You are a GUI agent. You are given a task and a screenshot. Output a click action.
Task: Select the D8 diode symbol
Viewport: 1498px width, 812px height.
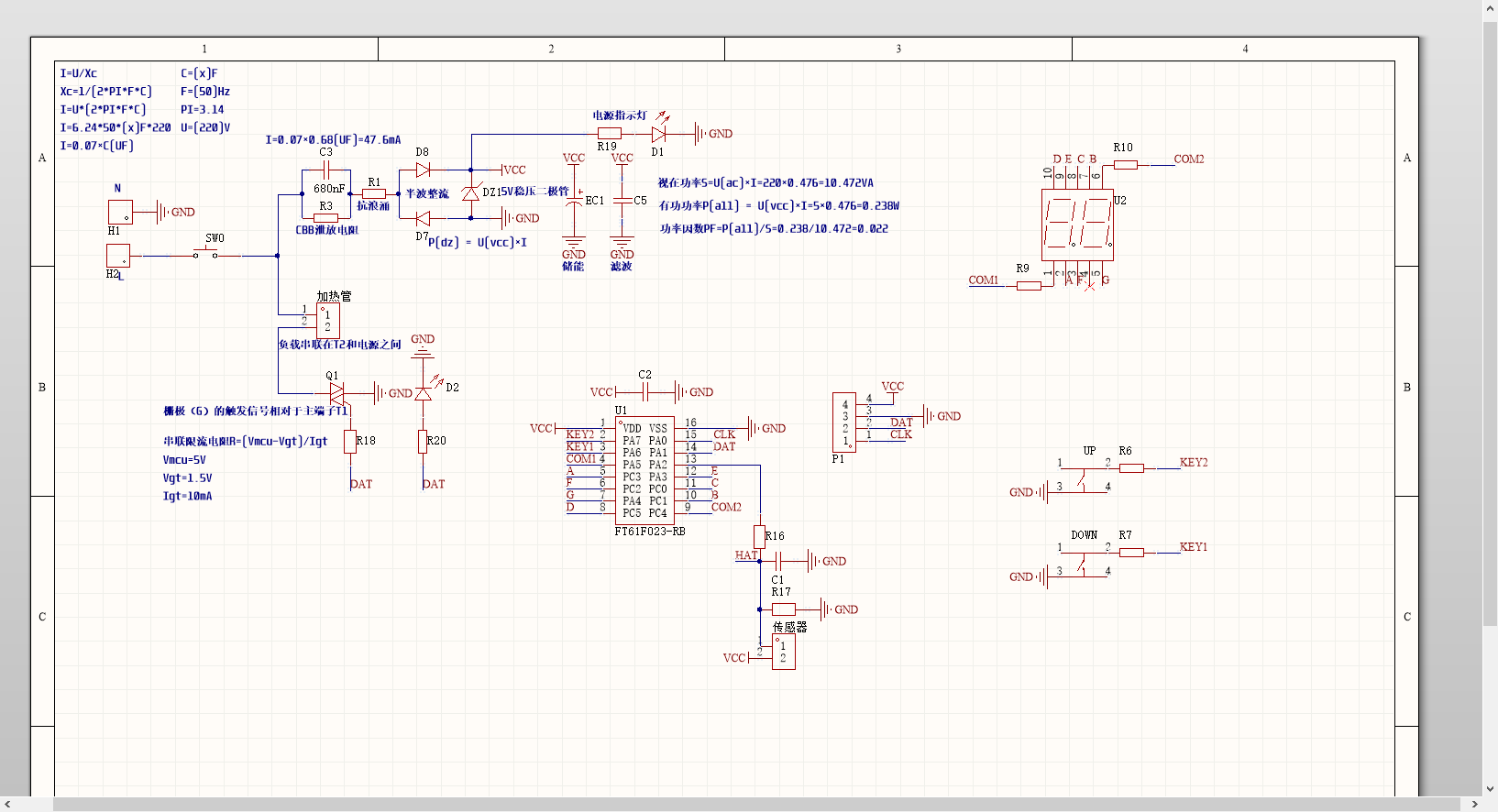coord(423,170)
